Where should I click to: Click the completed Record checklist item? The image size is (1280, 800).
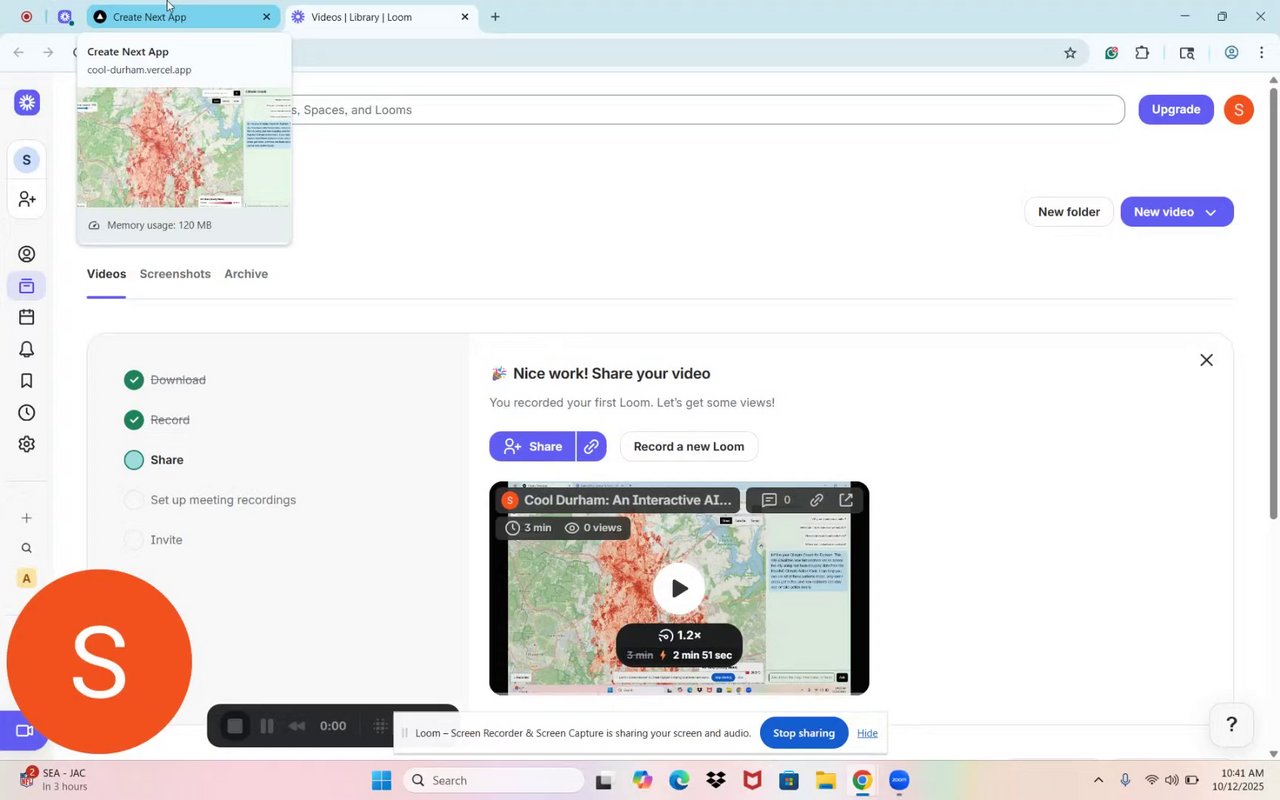tap(158, 420)
